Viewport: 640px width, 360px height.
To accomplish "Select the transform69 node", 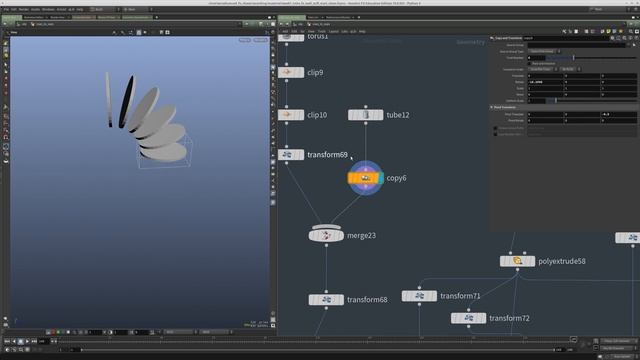I will [x=291, y=155].
